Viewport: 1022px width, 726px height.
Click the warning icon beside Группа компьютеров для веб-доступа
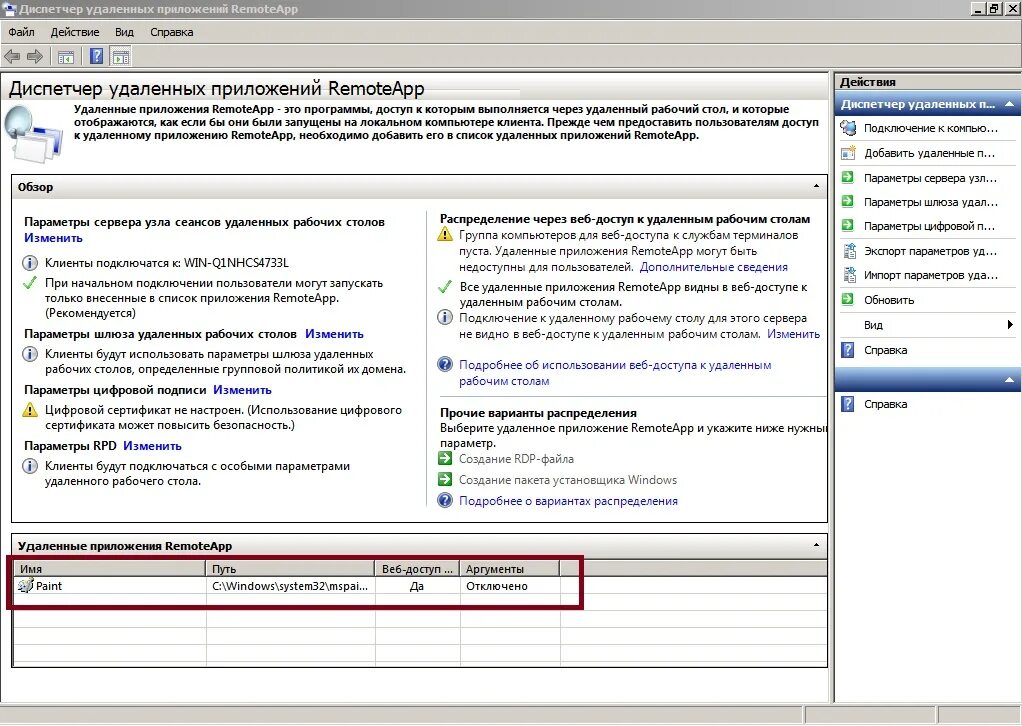click(x=445, y=234)
